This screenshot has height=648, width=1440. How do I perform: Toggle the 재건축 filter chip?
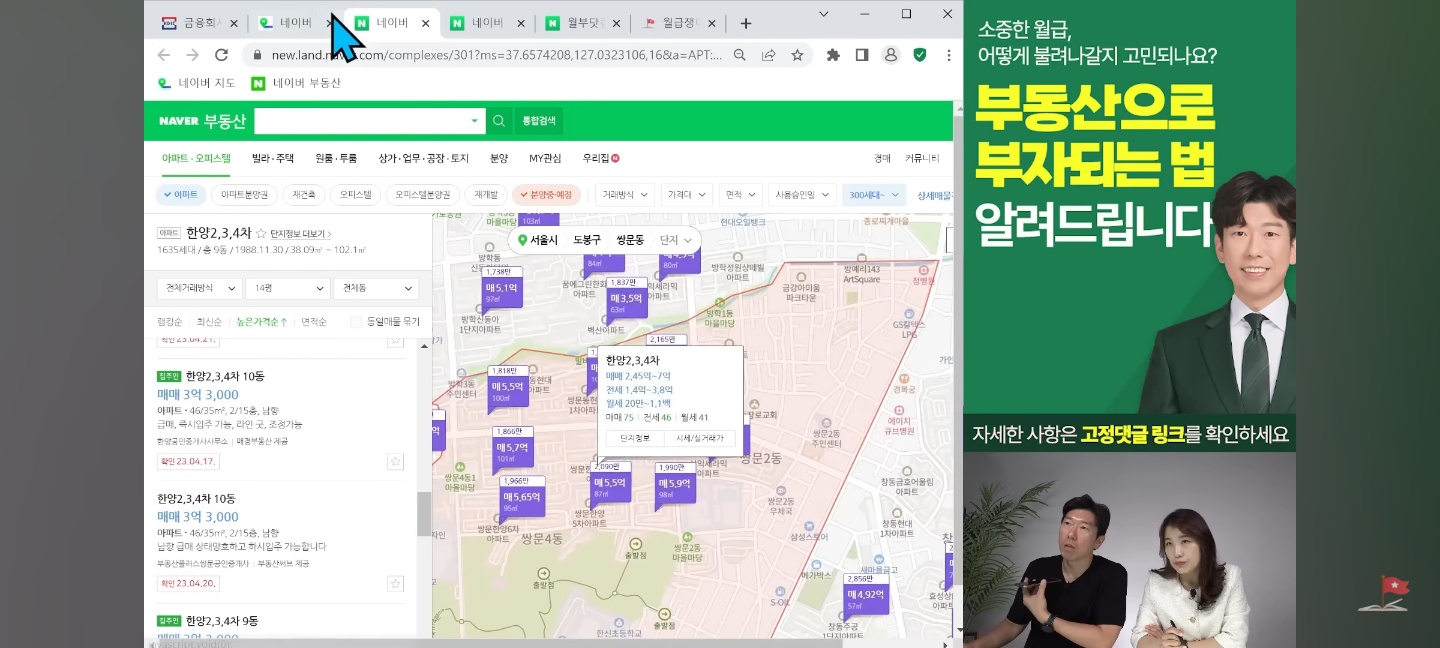coord(304,195)
